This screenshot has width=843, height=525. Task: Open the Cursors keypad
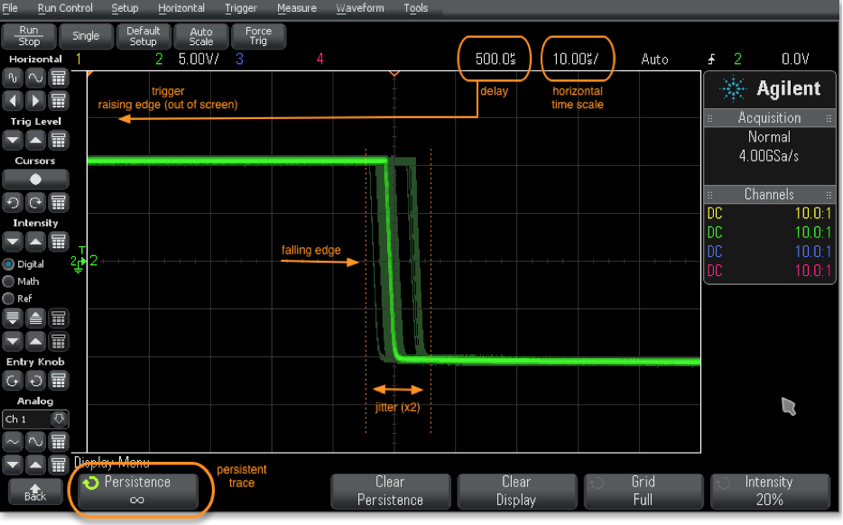pos(58,203)
